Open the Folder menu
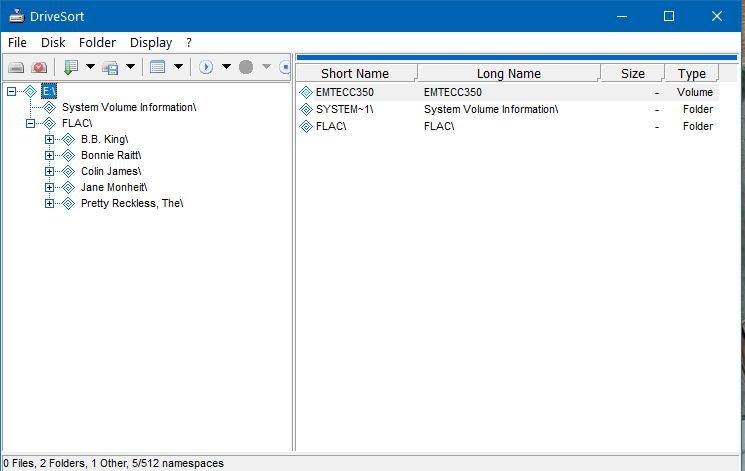 [x=97, y=43]
